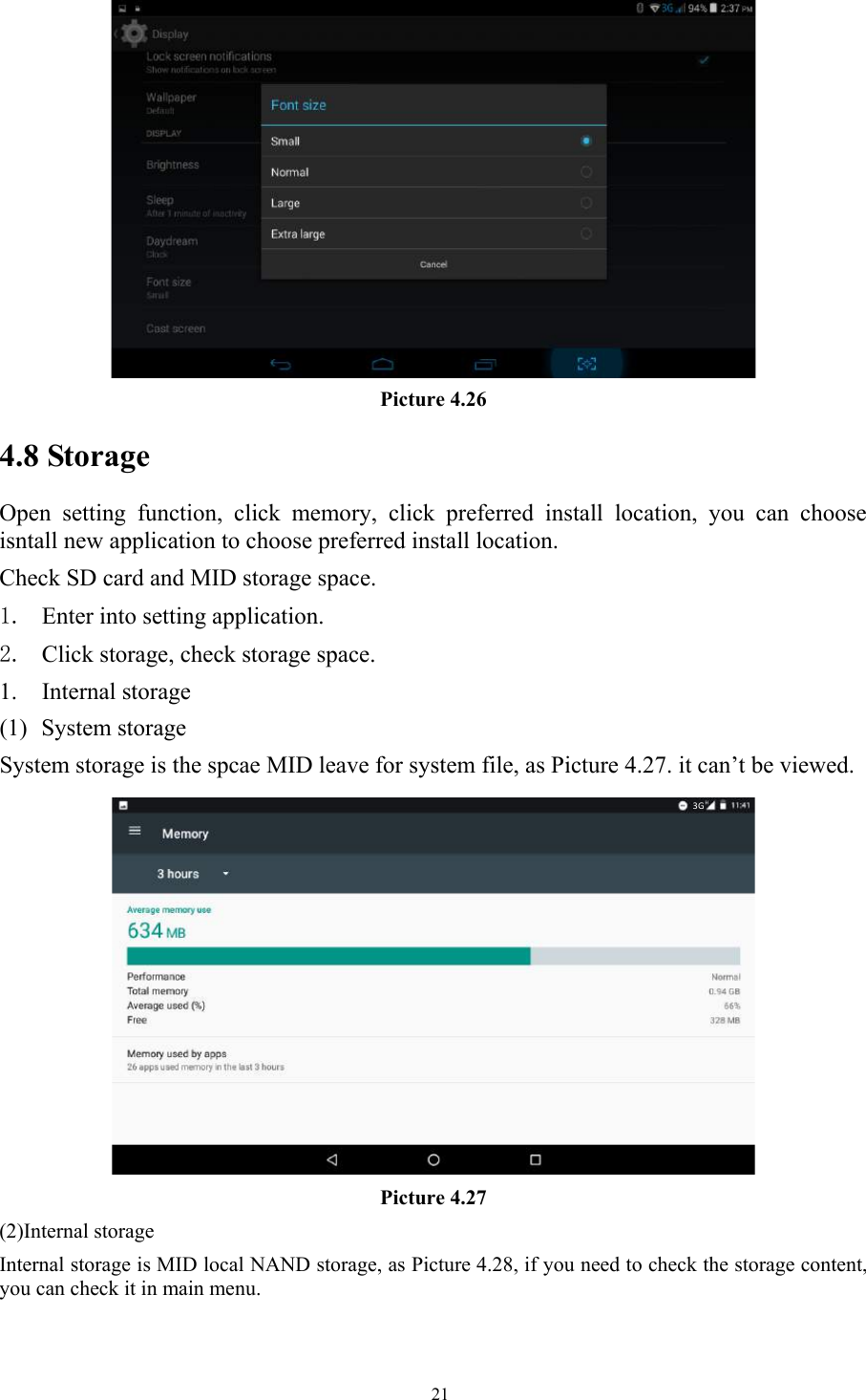Tap the square recents button in Memory screen
This screenshot has height=1400, width=866.
tap(536, 1159)
